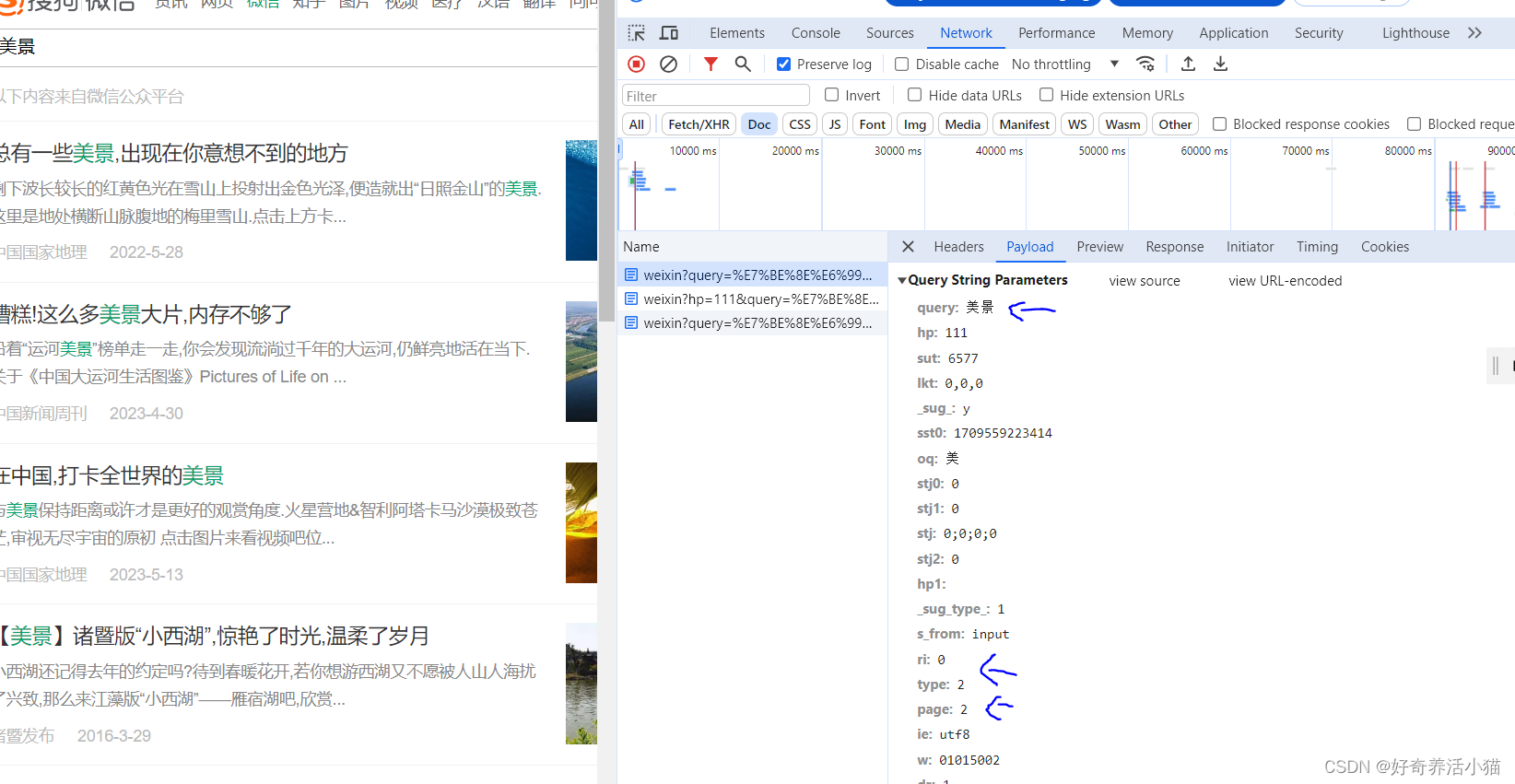The height and width of the screenshot is (784, 1515).
Task: Open the Application tab
Action: click(1234, 33)
